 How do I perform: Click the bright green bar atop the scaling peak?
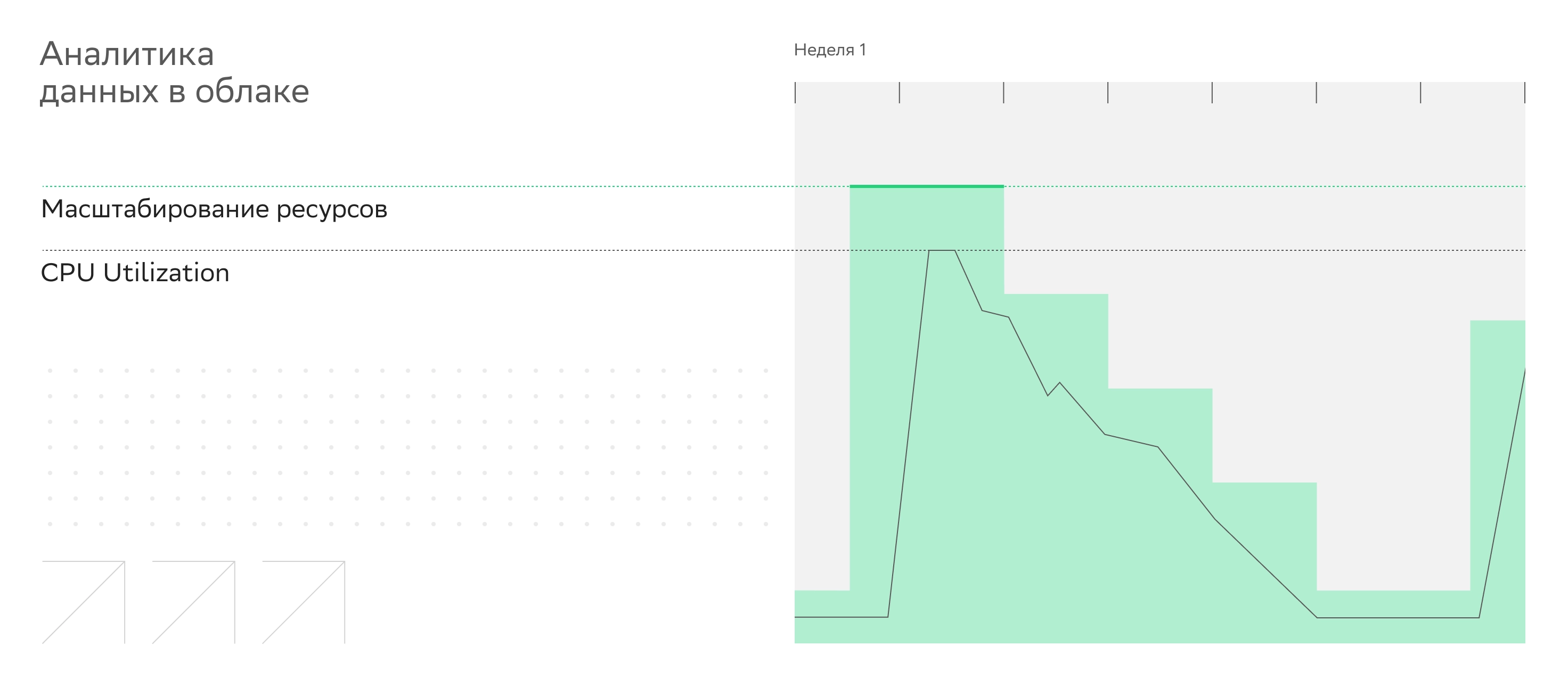(926, 186)
